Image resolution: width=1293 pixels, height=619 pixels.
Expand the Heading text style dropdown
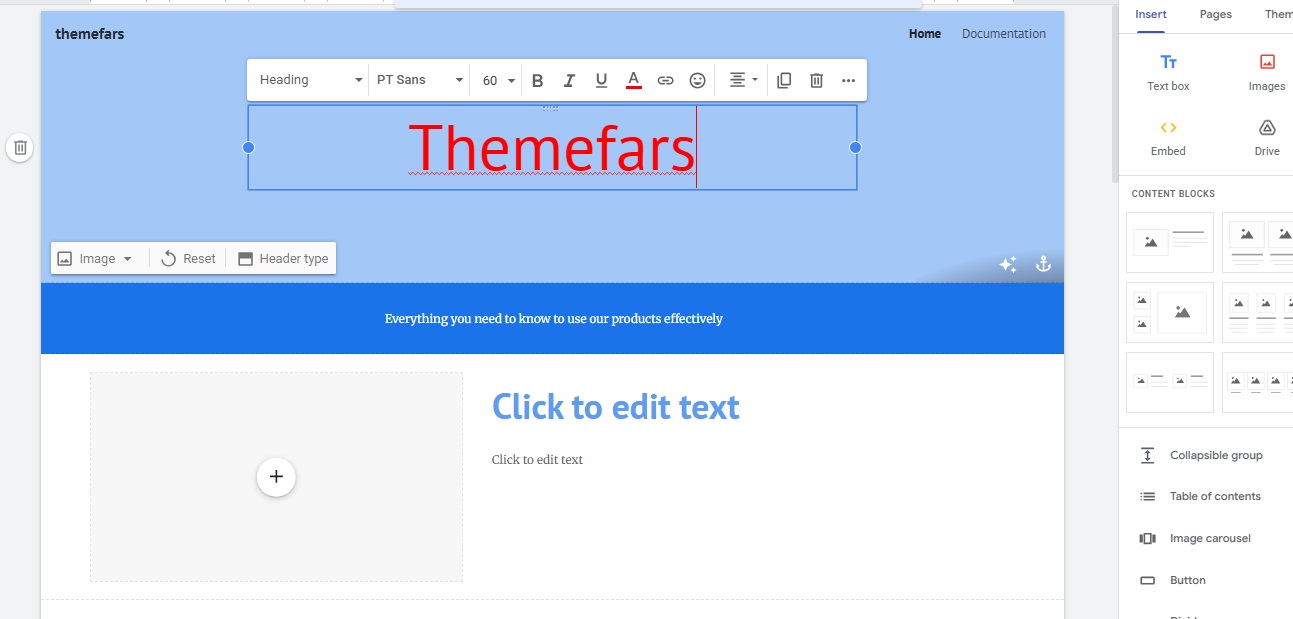[310, 80]
